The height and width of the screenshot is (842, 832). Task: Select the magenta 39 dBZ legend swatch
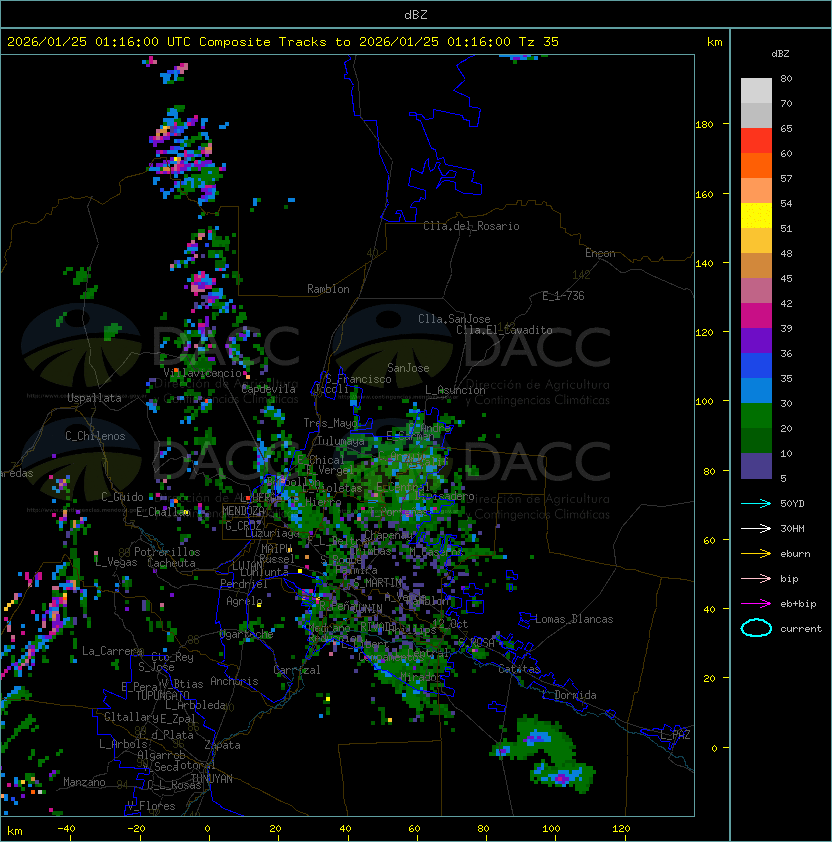(756, 316)
